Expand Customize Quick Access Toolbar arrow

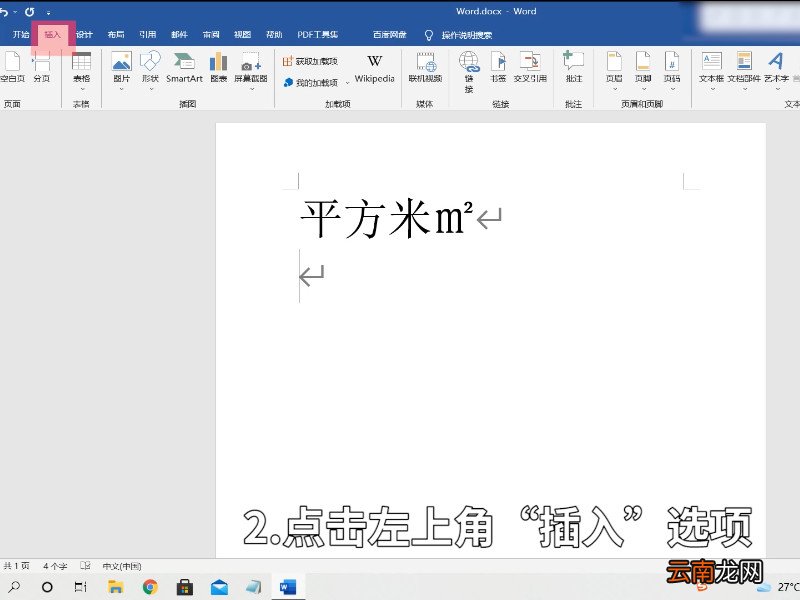tap(48, 12)
